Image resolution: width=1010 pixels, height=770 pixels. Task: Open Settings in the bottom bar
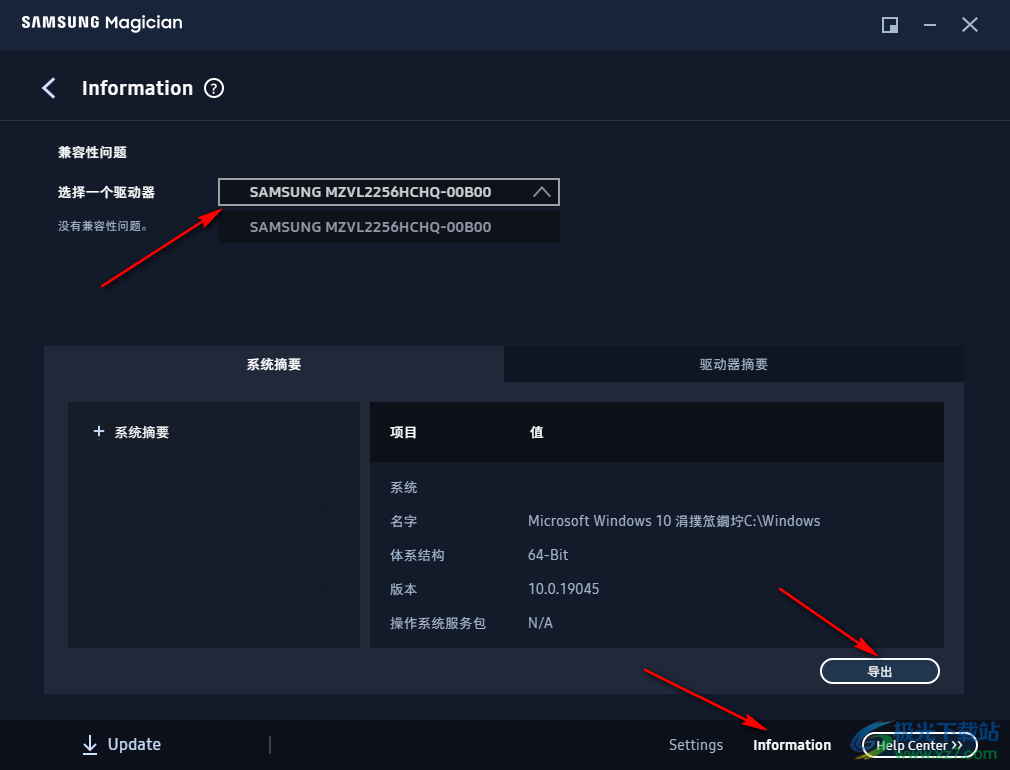696,745
